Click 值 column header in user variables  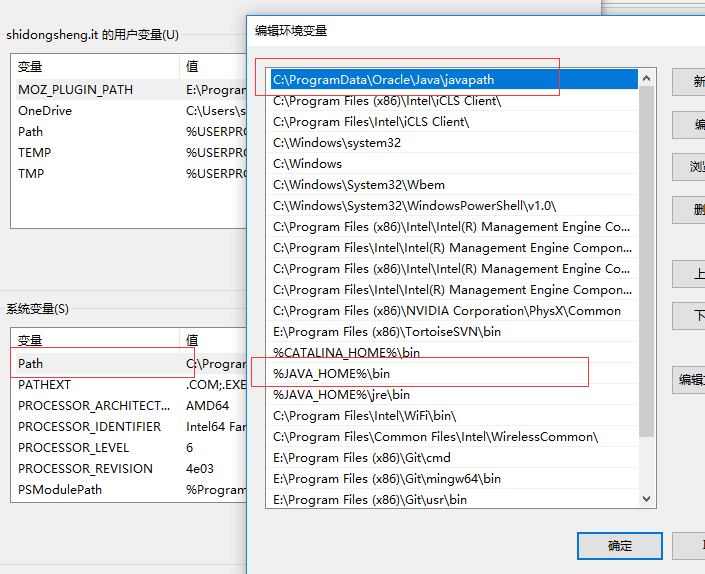point(213,67)
